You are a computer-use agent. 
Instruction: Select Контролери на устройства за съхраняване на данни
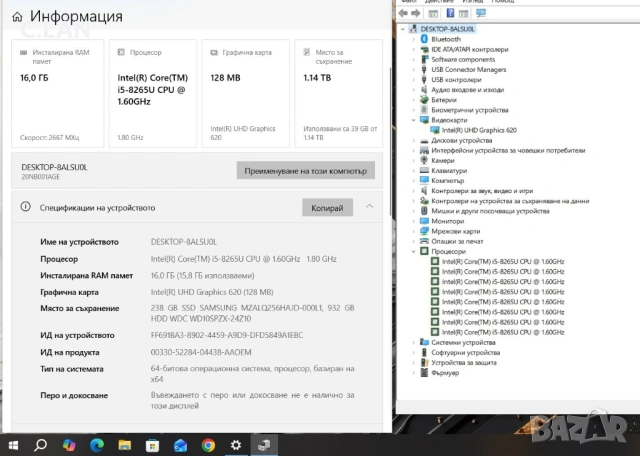click(x=510, y=201)
